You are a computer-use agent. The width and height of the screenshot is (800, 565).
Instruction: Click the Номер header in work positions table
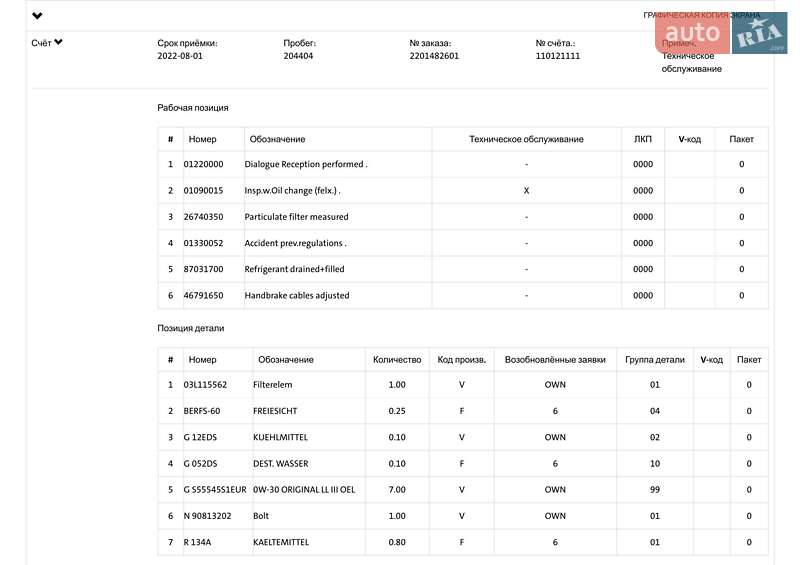(x=203, y=139)
